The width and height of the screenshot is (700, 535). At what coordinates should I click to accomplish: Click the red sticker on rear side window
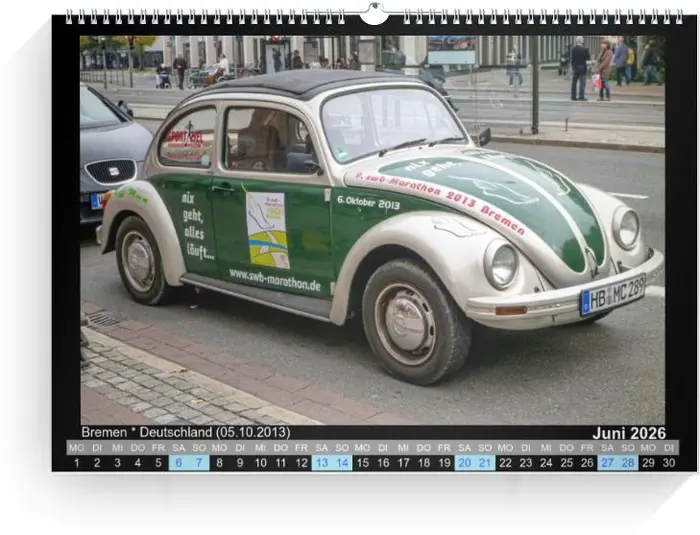[x=183, y=140]
